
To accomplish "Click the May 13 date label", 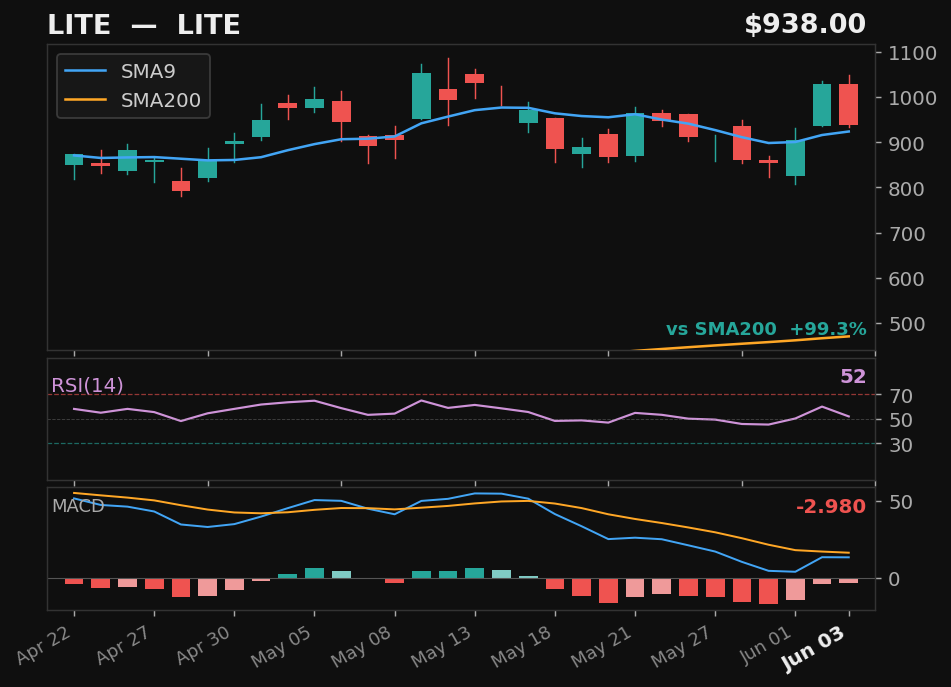I will [442, 646].
